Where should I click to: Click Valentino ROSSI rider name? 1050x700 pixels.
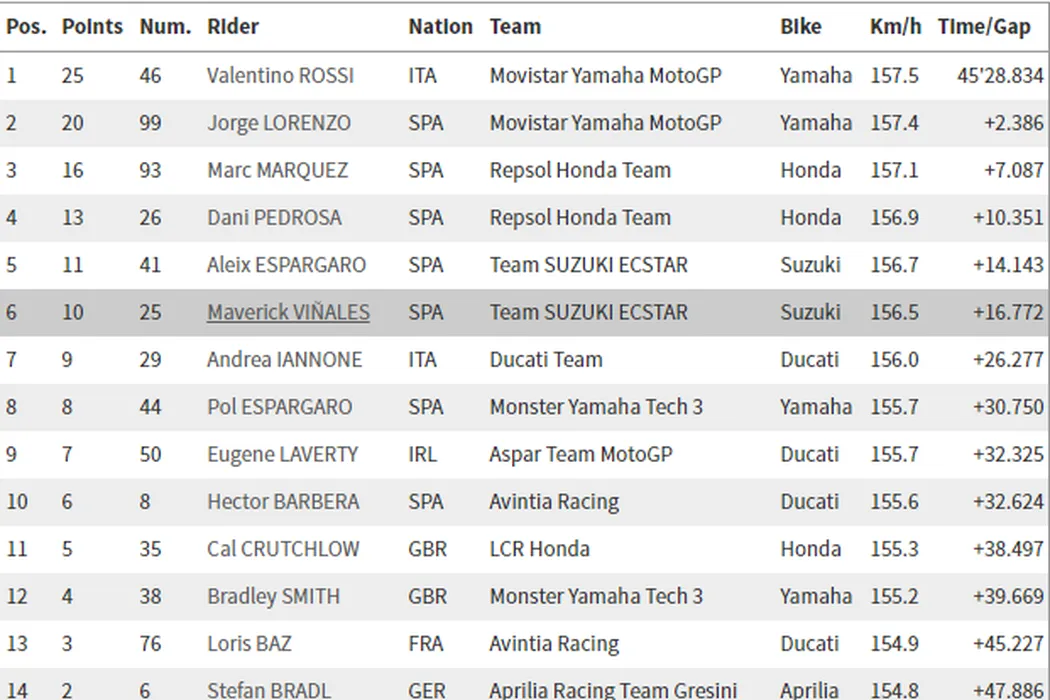pyautogui.click(x=280, y=76)
